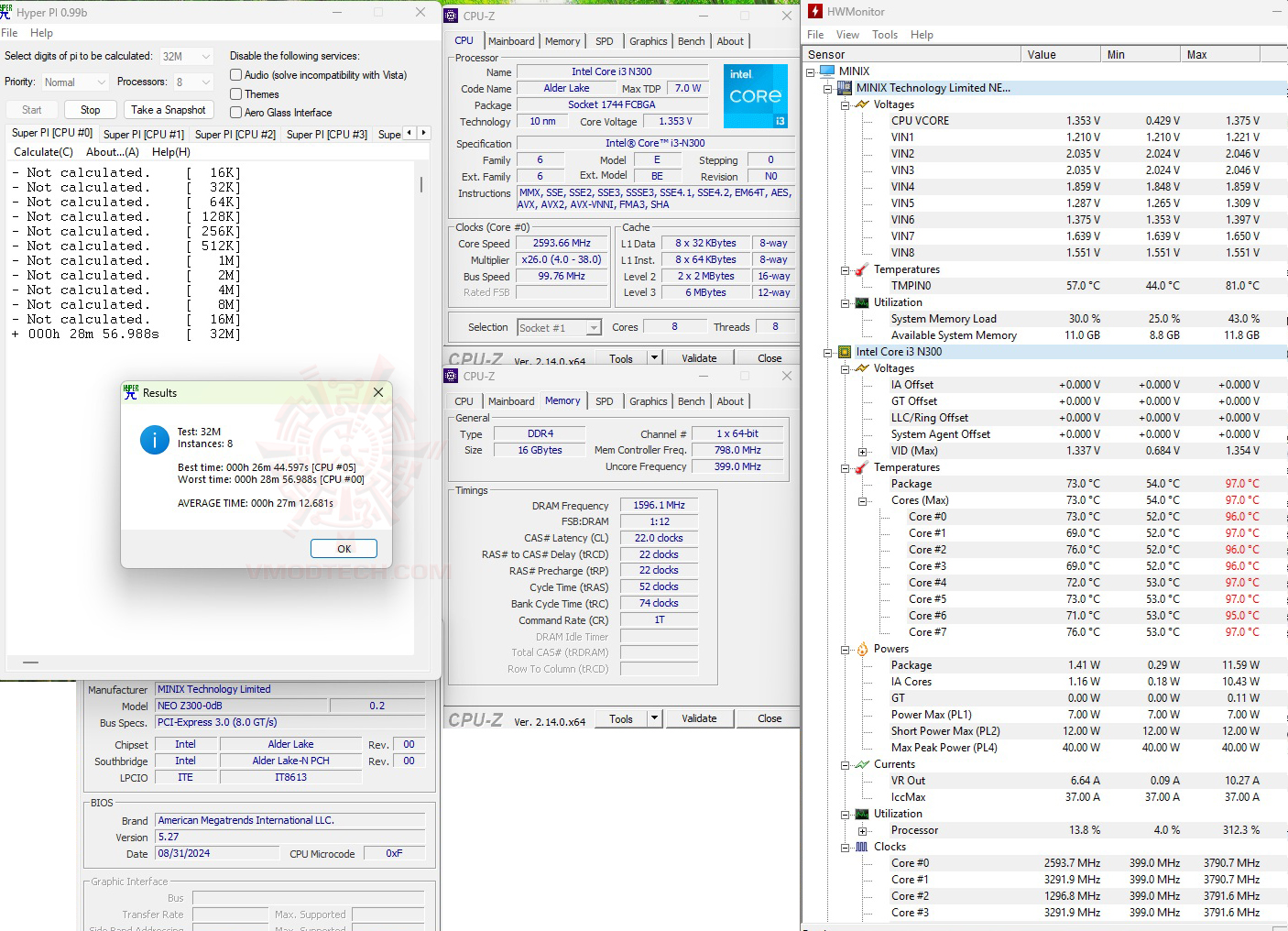
Task: Click the Utilization icon above System Memory Load
Action: pyautogui.click(x=861, y=302)
